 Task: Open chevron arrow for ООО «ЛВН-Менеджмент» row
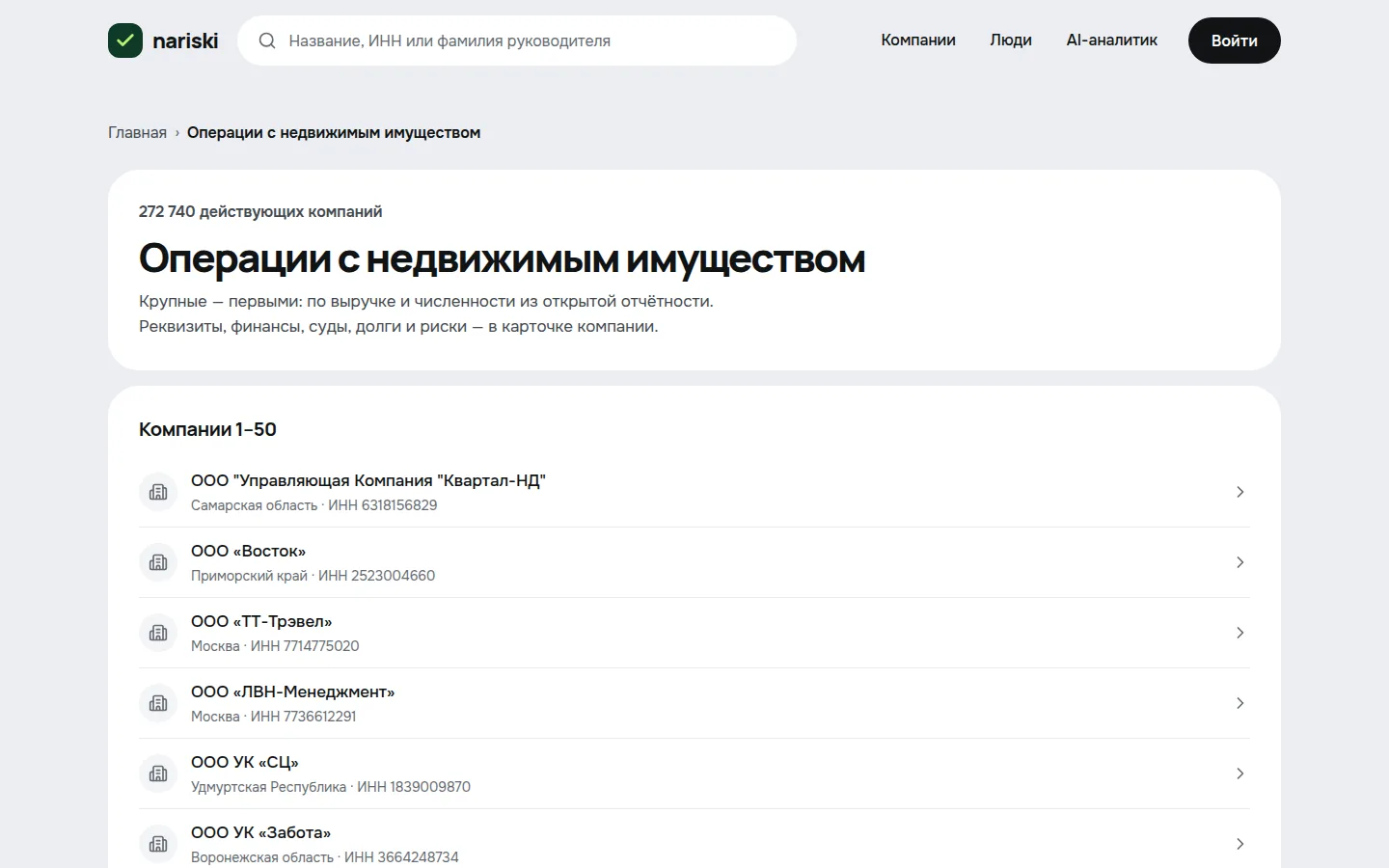1240,703
